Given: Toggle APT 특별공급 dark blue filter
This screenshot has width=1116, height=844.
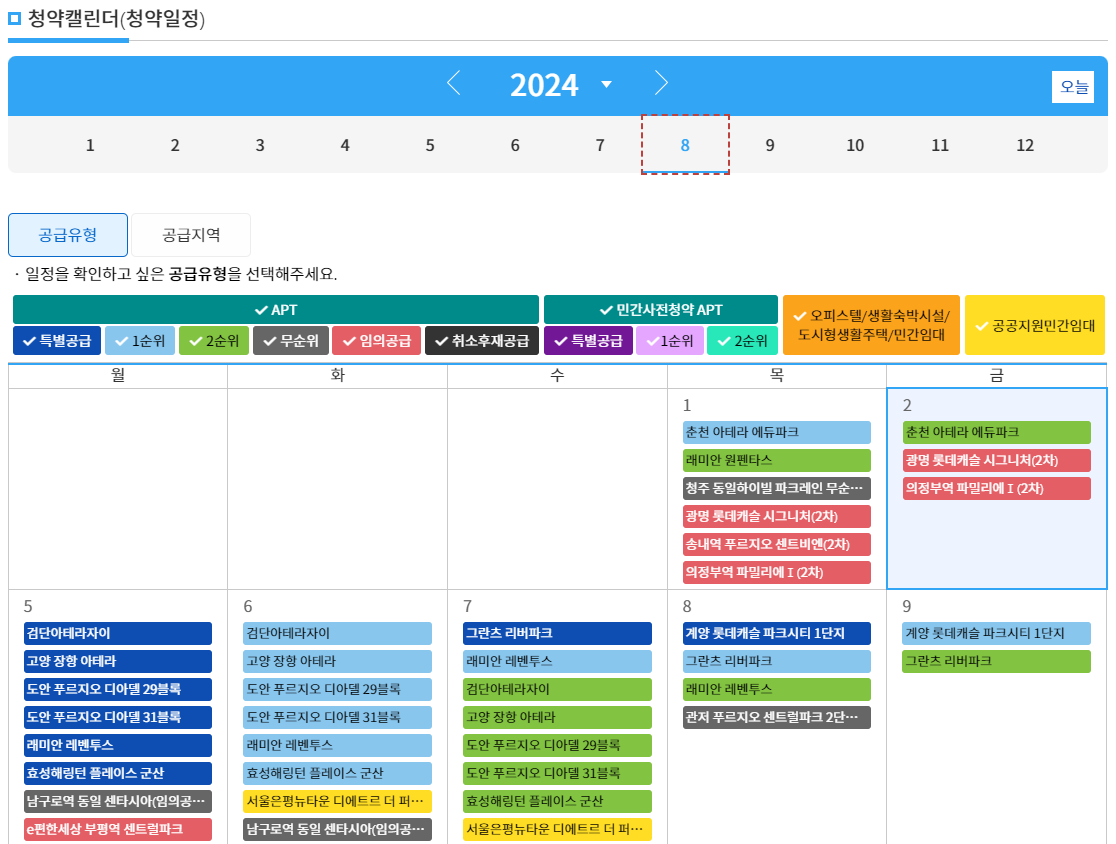Looking at the screenshot, I should click(x=57, y=341).
